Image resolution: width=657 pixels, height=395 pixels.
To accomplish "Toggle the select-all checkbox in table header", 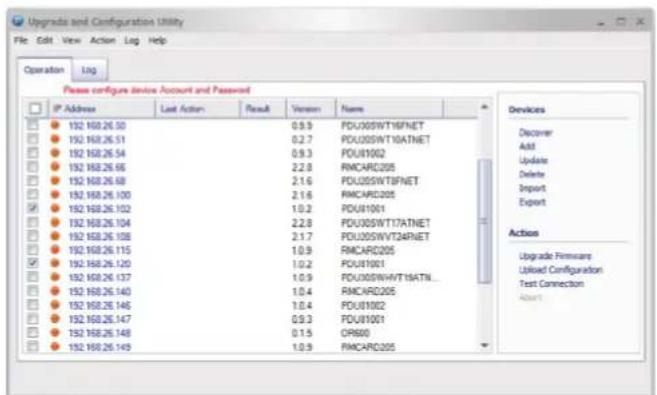I will [35, 108].
